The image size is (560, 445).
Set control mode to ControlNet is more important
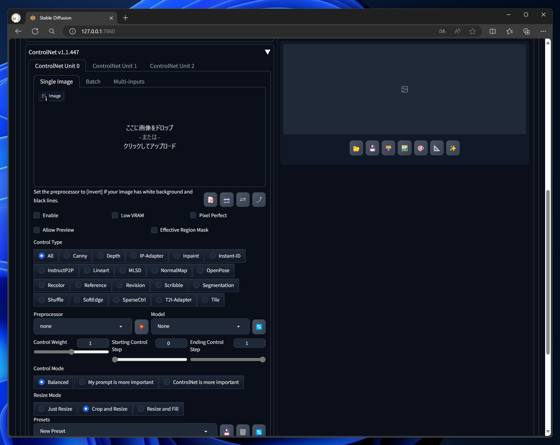(201, 382)
